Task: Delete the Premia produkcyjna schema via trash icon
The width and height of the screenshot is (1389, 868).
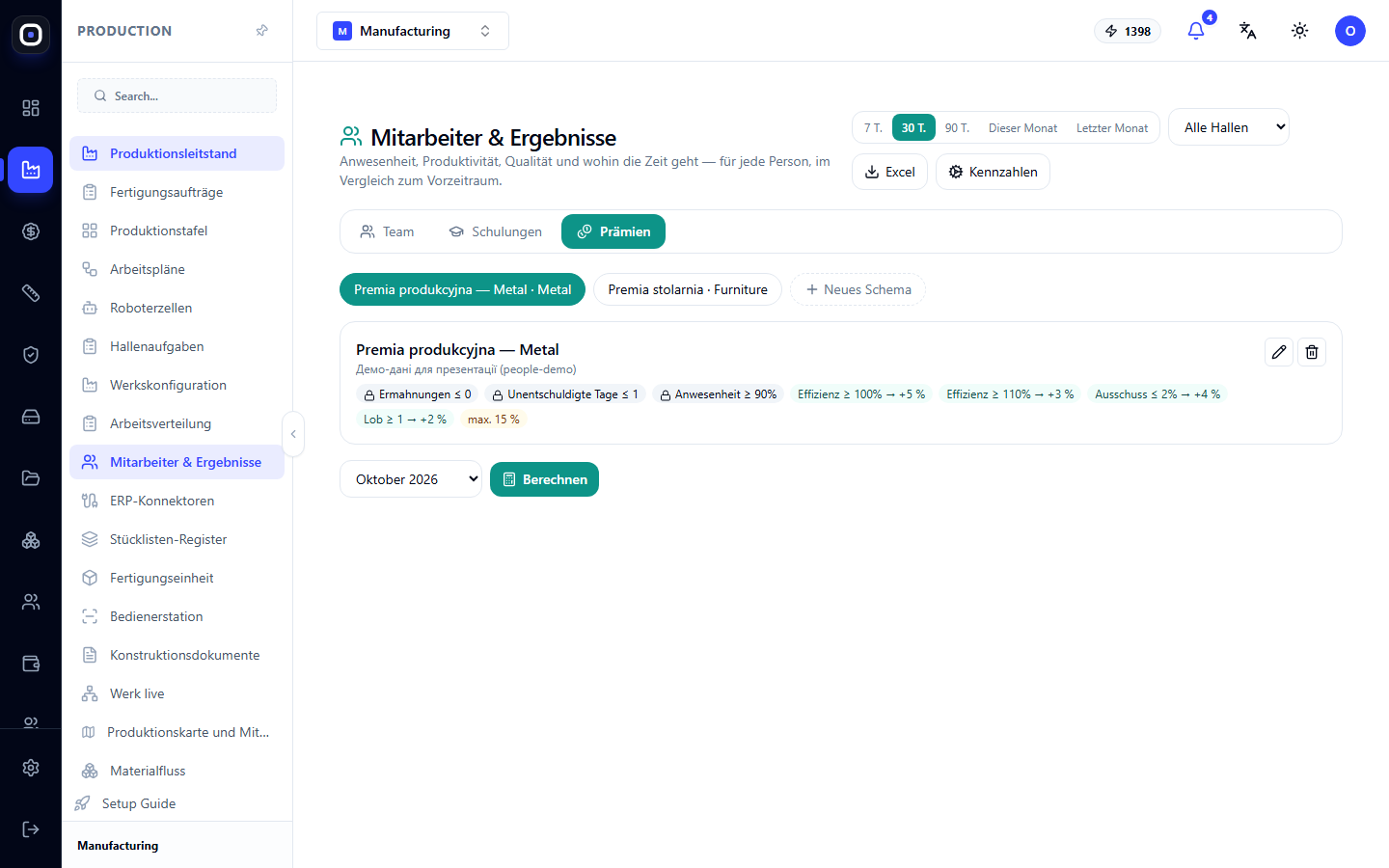Action: tap(1312, 352)
